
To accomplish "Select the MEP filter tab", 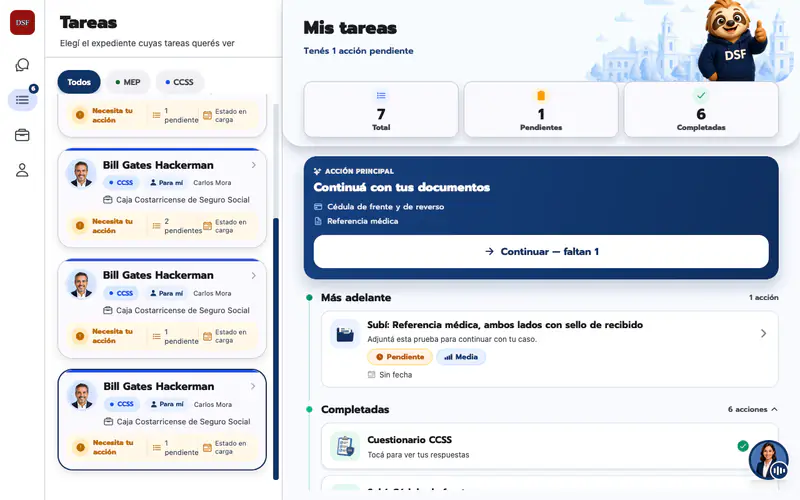I will pyautogui.click(x=128, y=82).
